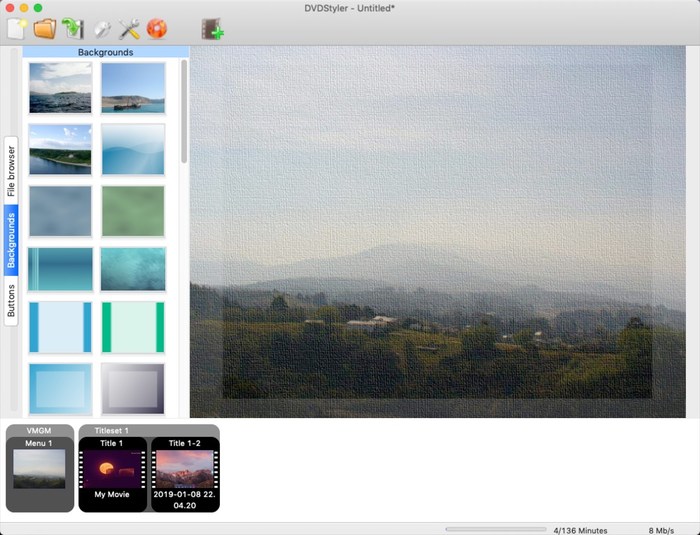Select the Backgrounds side tab
This screenshot has width=700, height=535.
11,240
